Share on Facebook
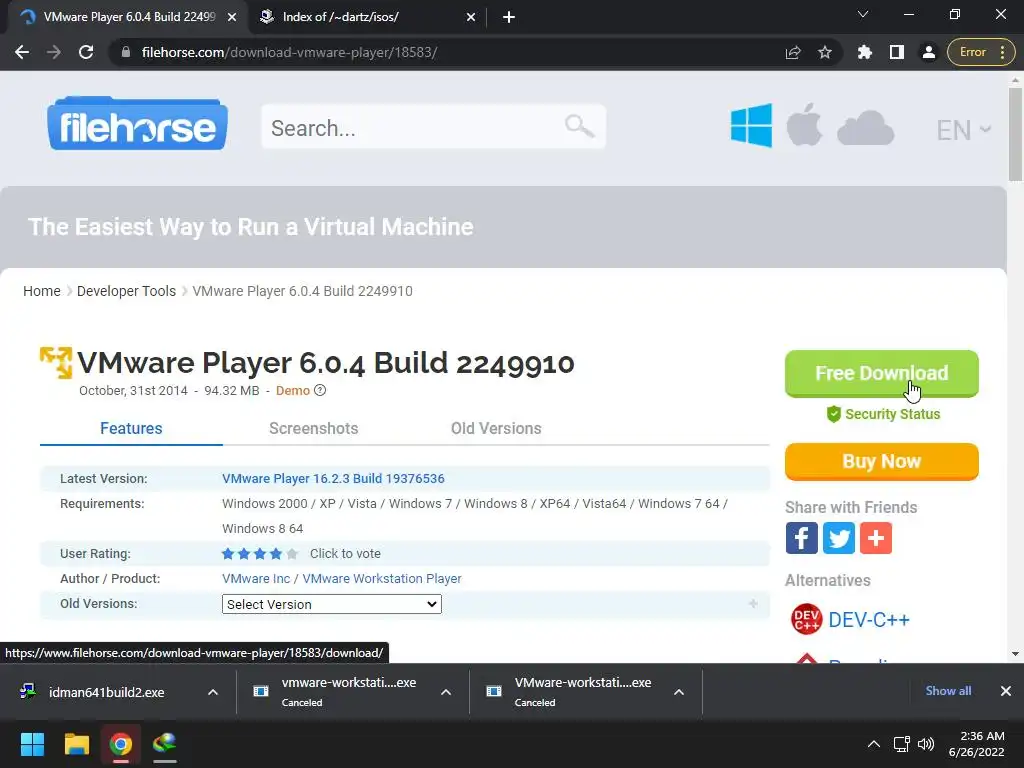 [x=802, y=538]
